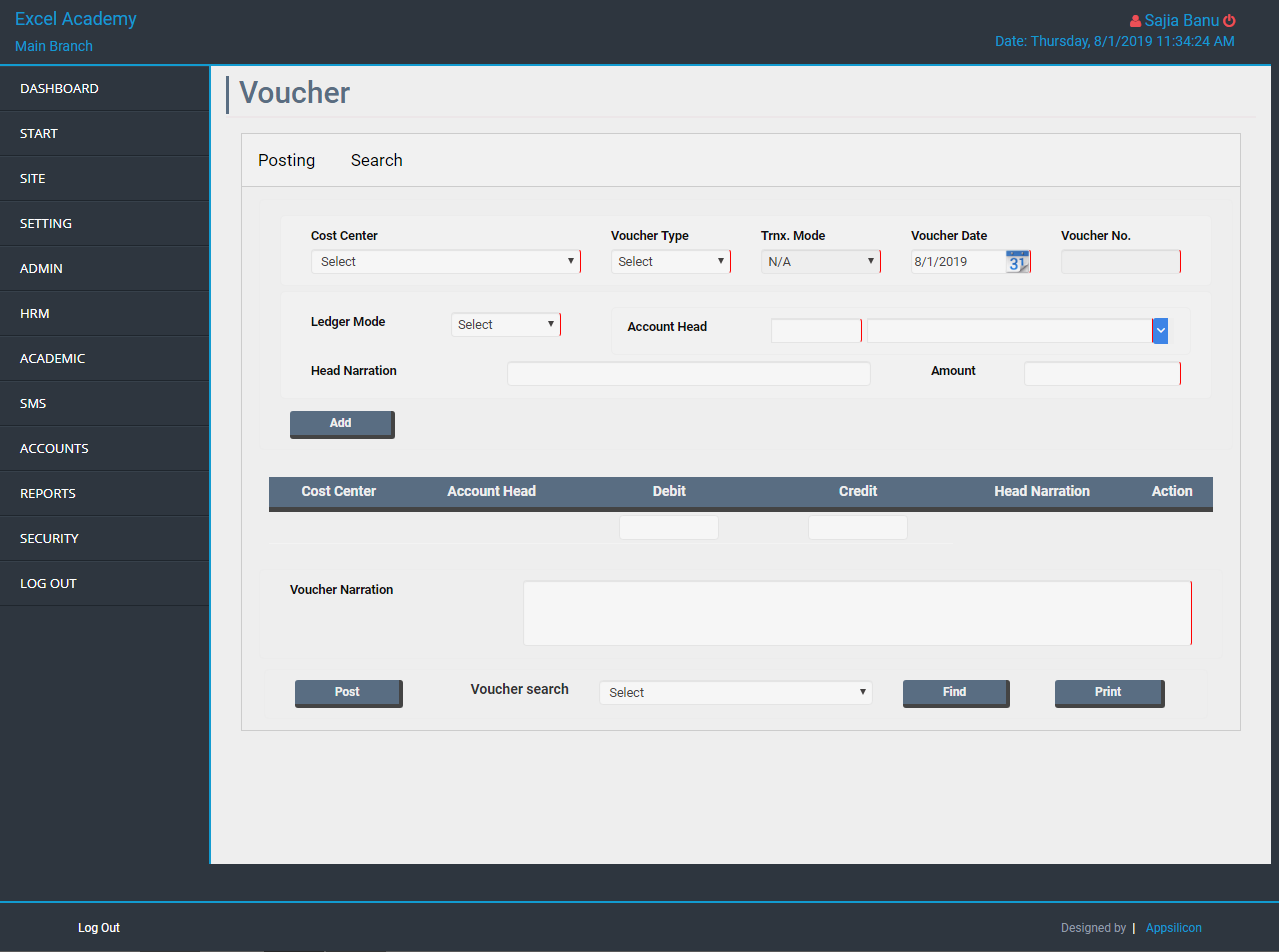Image resolution: width=1279 pixels, height=952 pixels.
Task: Open the Voucher search dropdown
Action: tap(735, 692)
